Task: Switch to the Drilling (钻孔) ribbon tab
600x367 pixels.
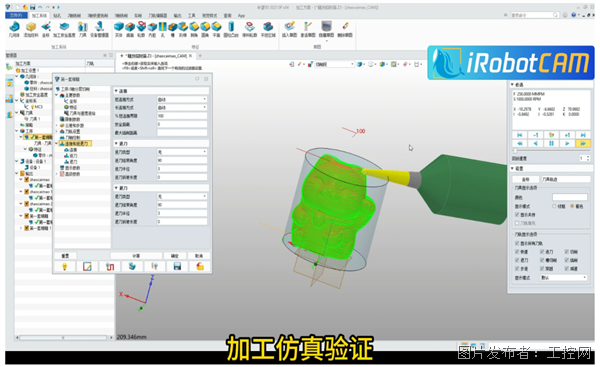Action: click(57, 16)
